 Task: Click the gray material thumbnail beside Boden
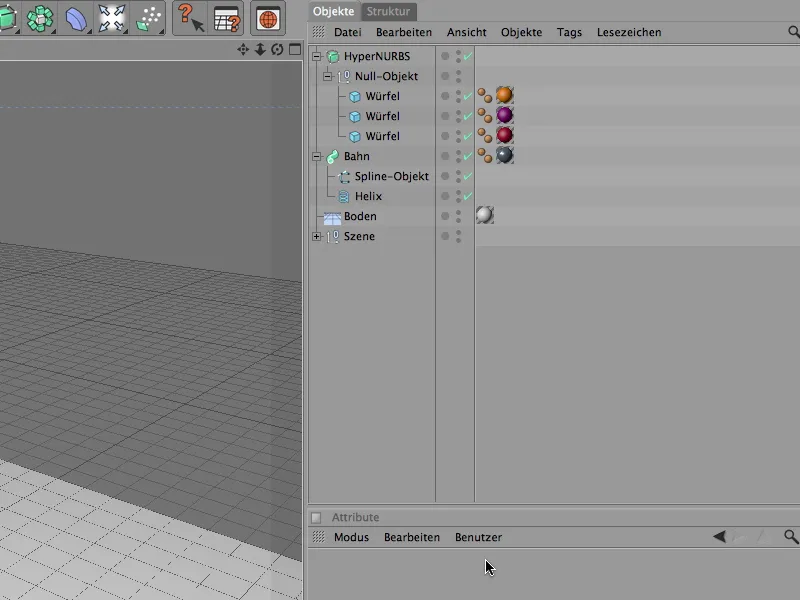(484, 215)
